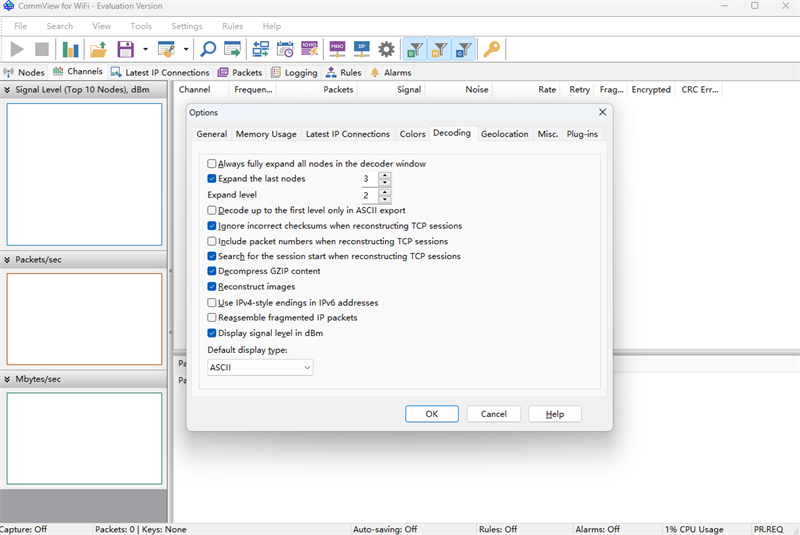Start capture with the play icon
800x535 pixels.
[x=17, y=49]
